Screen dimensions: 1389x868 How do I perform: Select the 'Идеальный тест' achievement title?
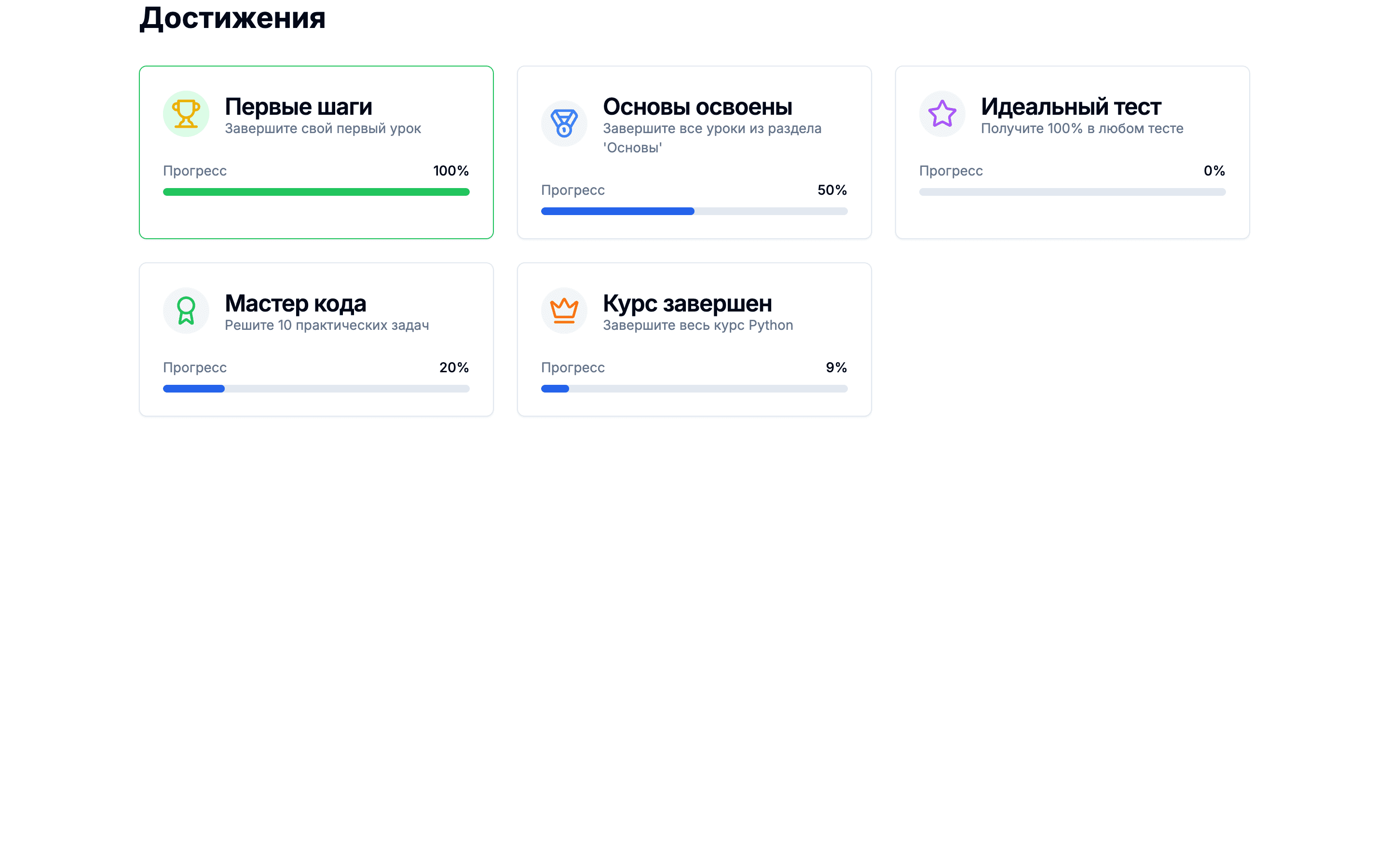(x=1071, y=107)
